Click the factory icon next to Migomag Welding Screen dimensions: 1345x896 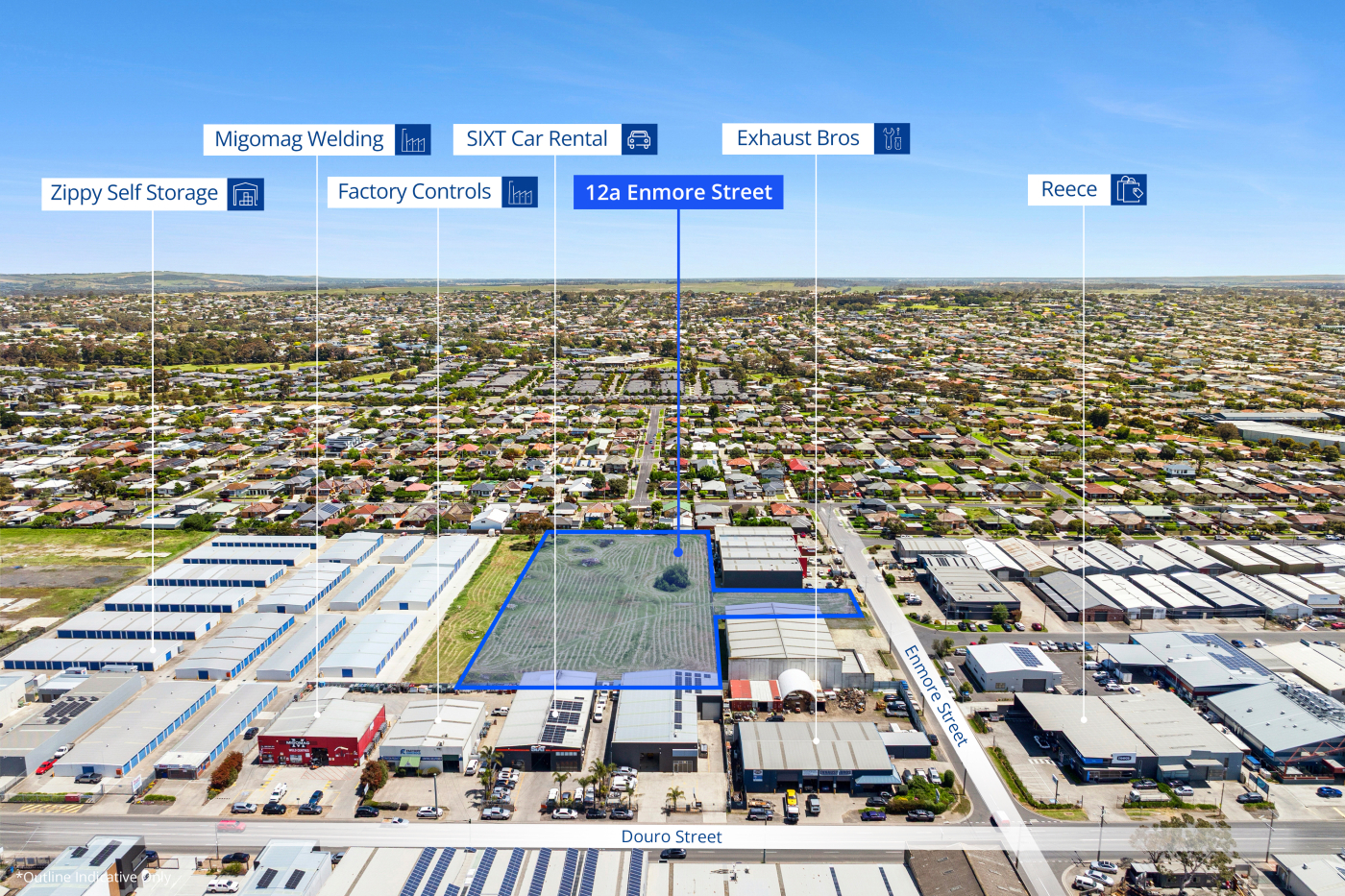point(413,140)
